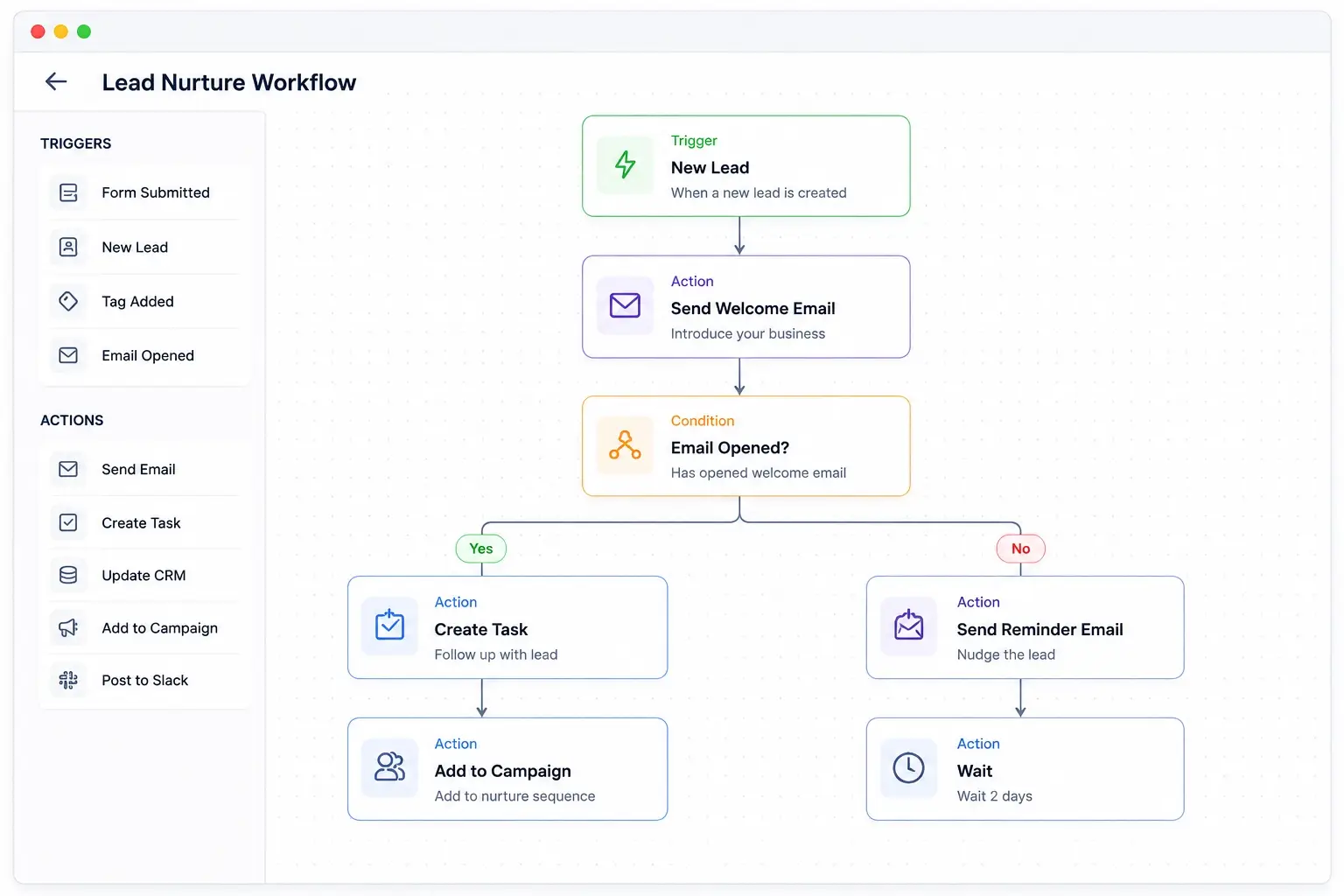This screenshot has width=1344, height=896.
Task: Select the Add to Campaign node title
Action: tap(502, 771)
